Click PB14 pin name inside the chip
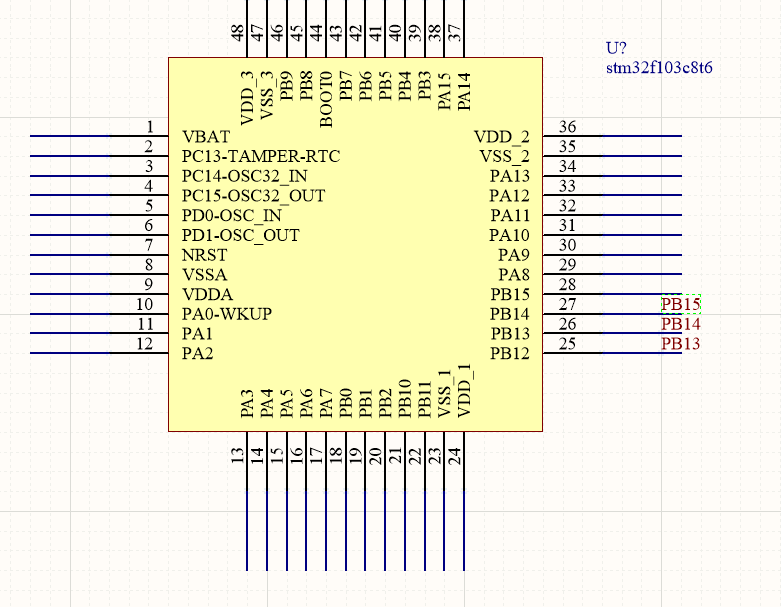Image resolution: width=781 pixels, height=607 pixels. click(x=510, y=314)
